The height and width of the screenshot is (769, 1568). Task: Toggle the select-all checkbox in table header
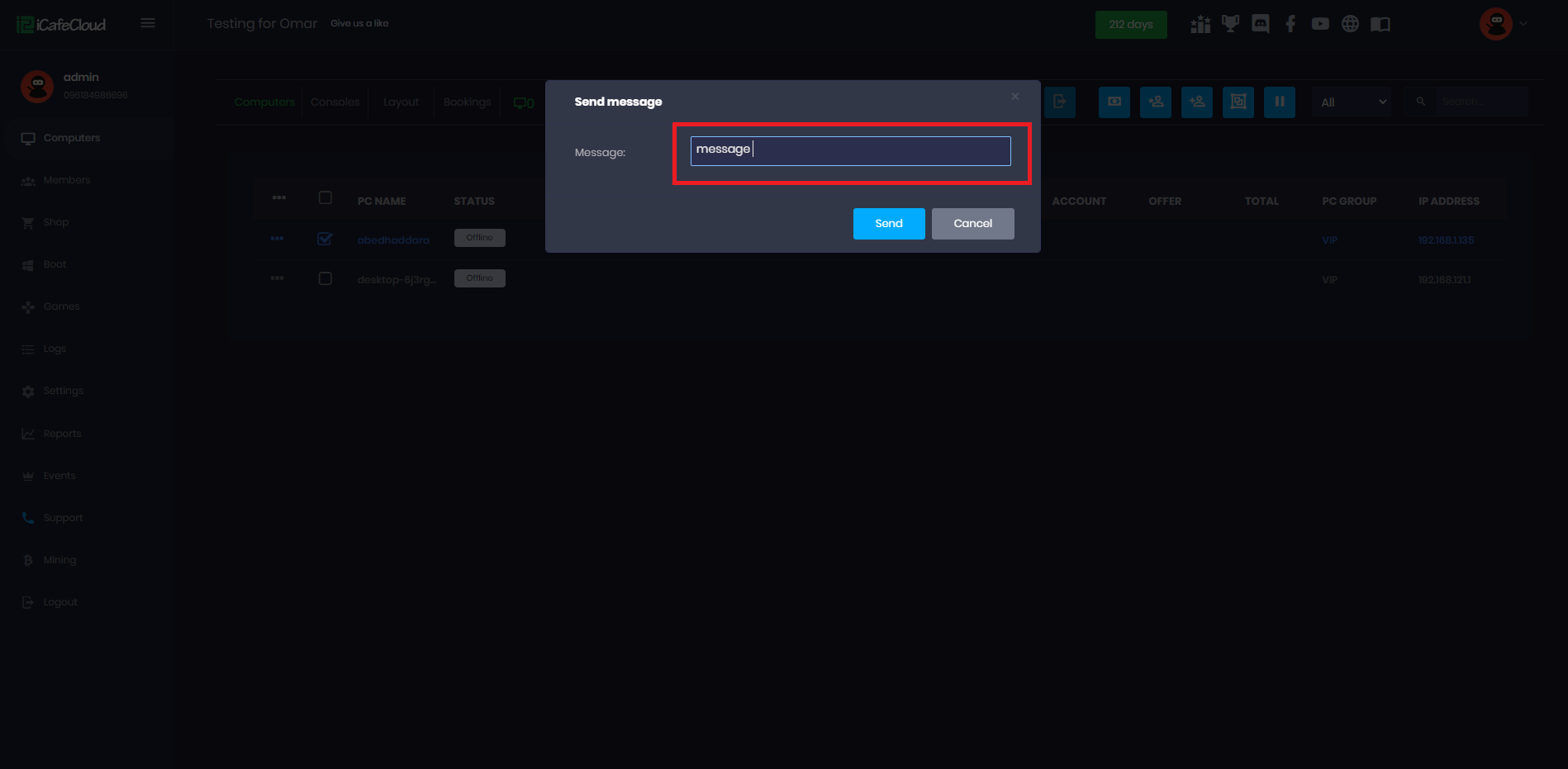(x=325, y=197)
